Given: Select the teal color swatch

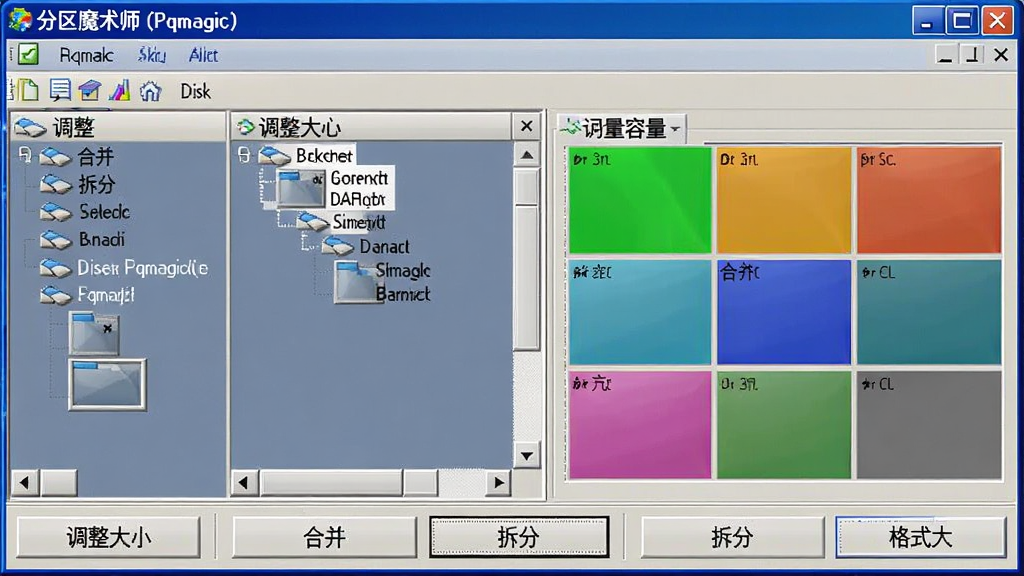Looking at the screenshot, I should point(929,312).
